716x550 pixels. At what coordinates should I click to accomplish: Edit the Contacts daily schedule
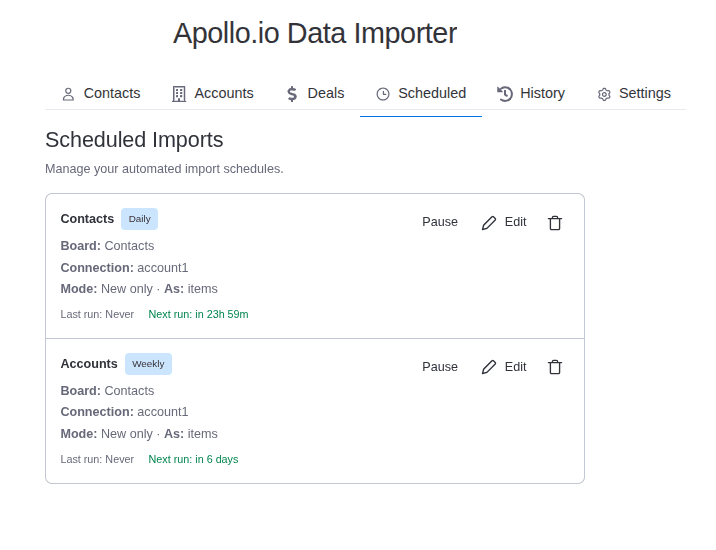[x=504, y=222]
